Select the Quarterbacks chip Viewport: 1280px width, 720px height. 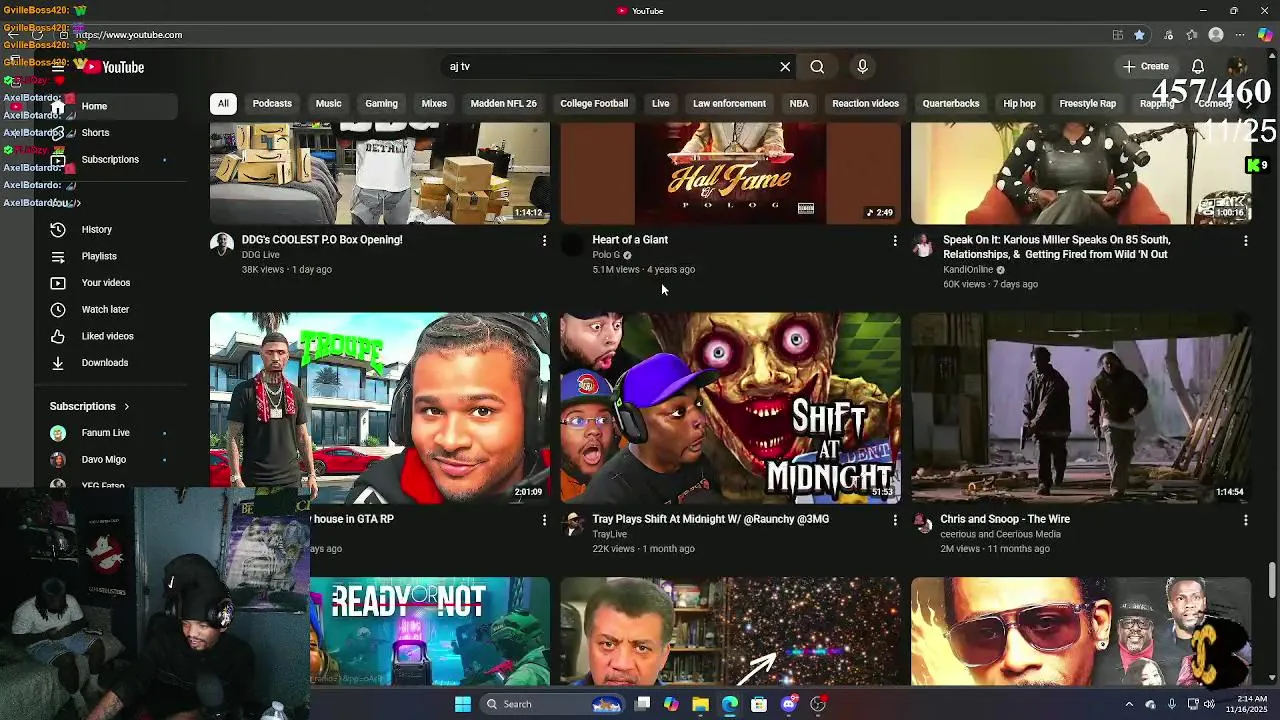pos(951,104)
